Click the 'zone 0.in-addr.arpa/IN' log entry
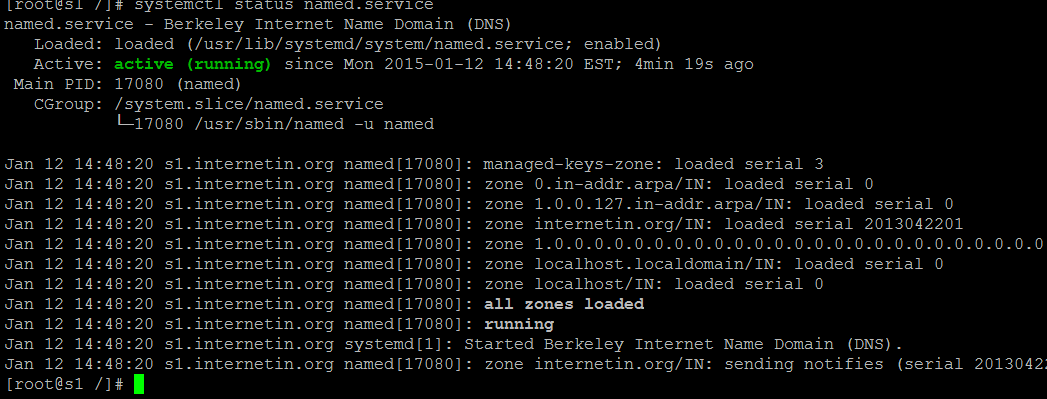 596,184
